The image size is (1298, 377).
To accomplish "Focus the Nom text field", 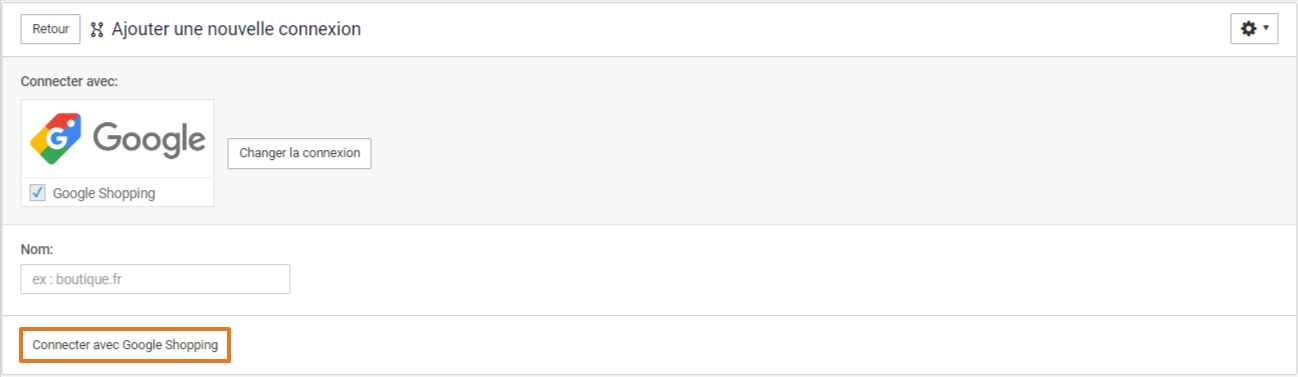I will 155,279.
